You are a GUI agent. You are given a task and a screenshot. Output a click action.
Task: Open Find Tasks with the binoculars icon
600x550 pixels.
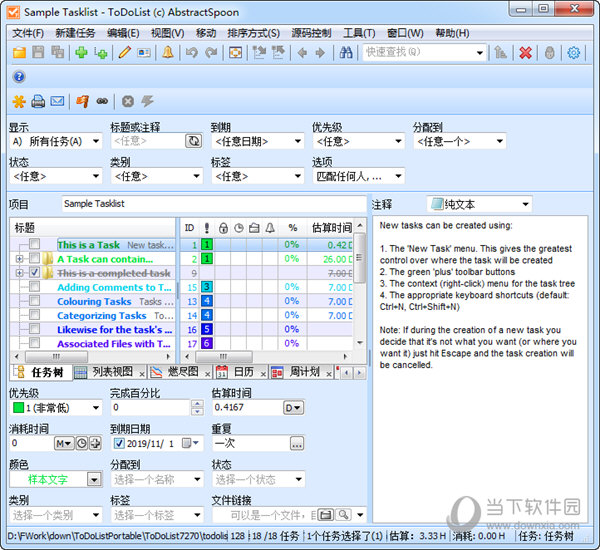(346, 52)
